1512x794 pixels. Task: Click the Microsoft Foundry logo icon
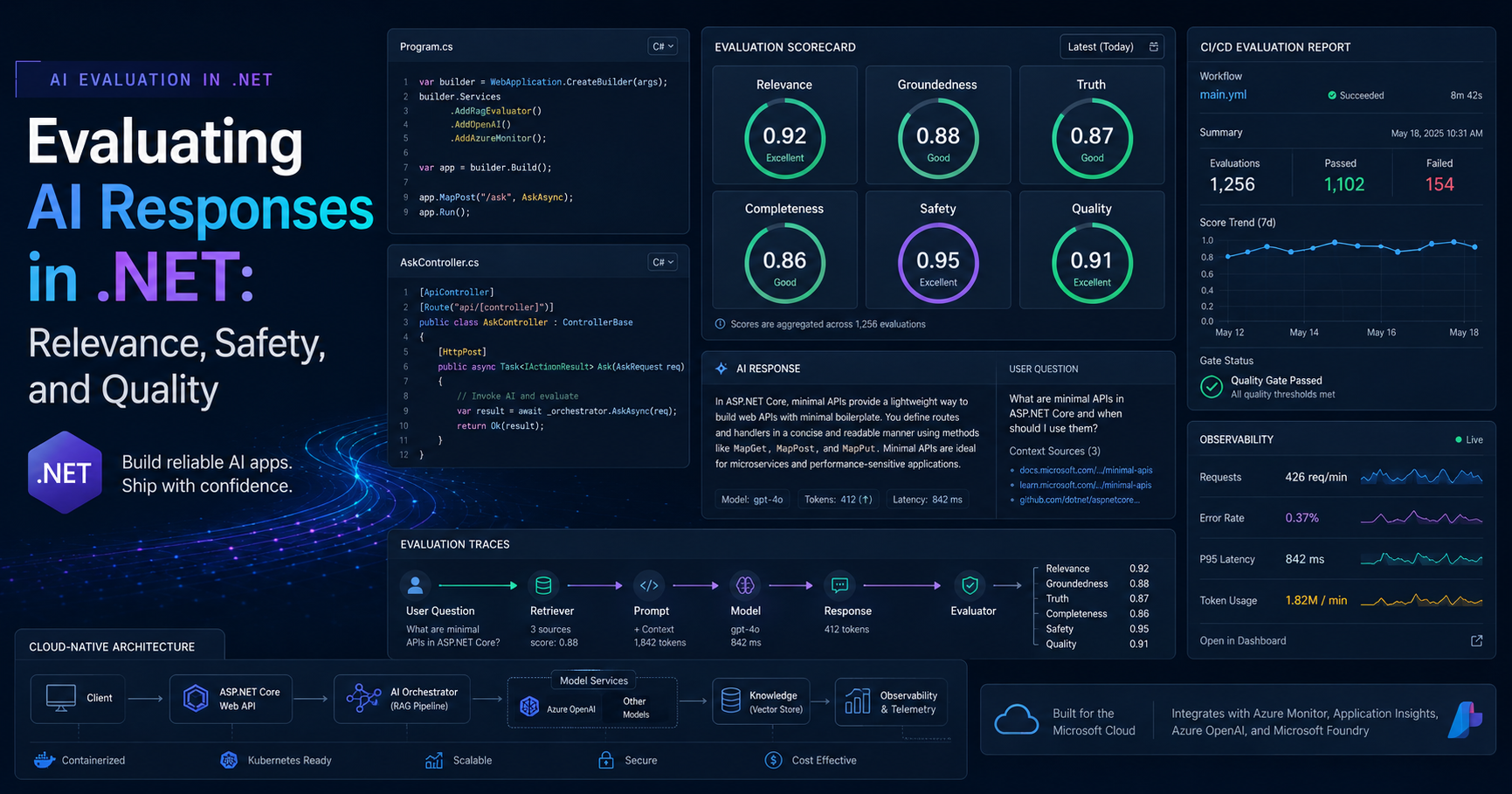(1465, 720)
